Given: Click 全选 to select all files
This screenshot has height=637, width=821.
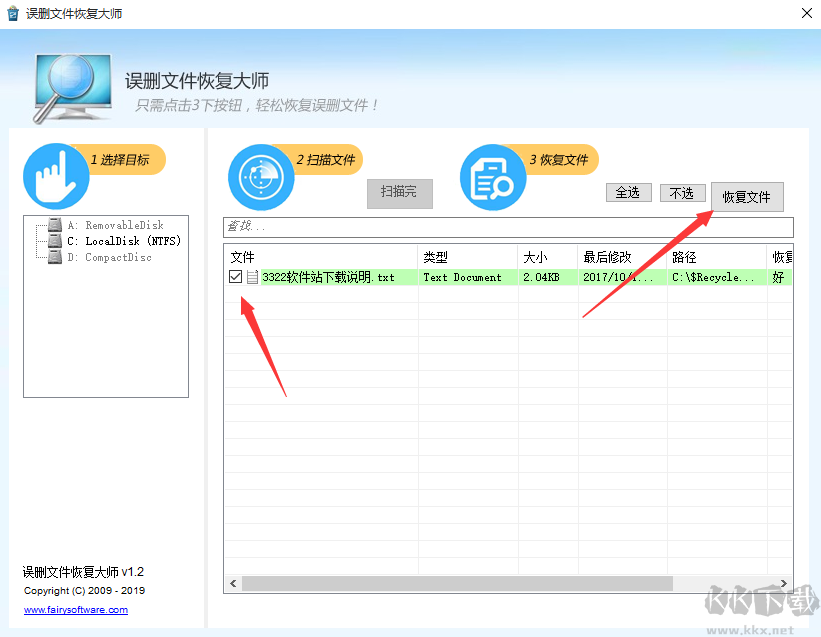Looking at the screenshot, I should (629, 192).
